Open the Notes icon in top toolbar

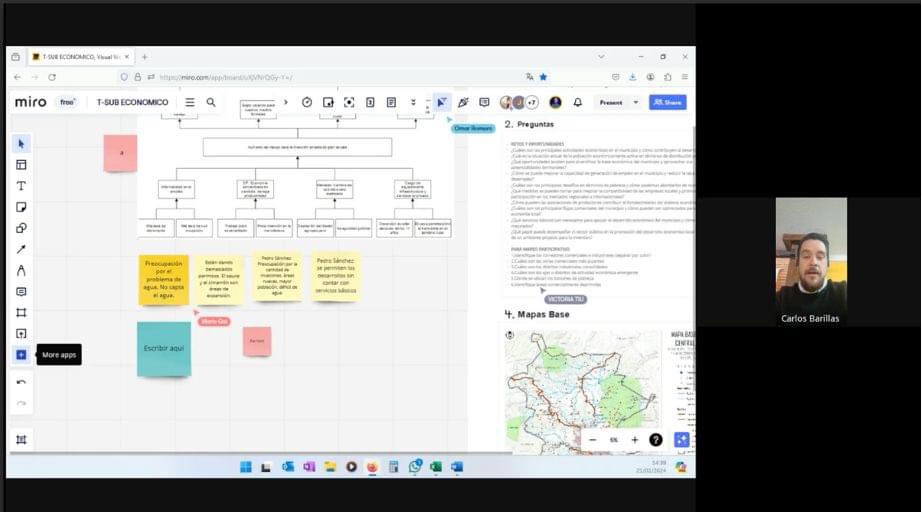coord(391,102)
